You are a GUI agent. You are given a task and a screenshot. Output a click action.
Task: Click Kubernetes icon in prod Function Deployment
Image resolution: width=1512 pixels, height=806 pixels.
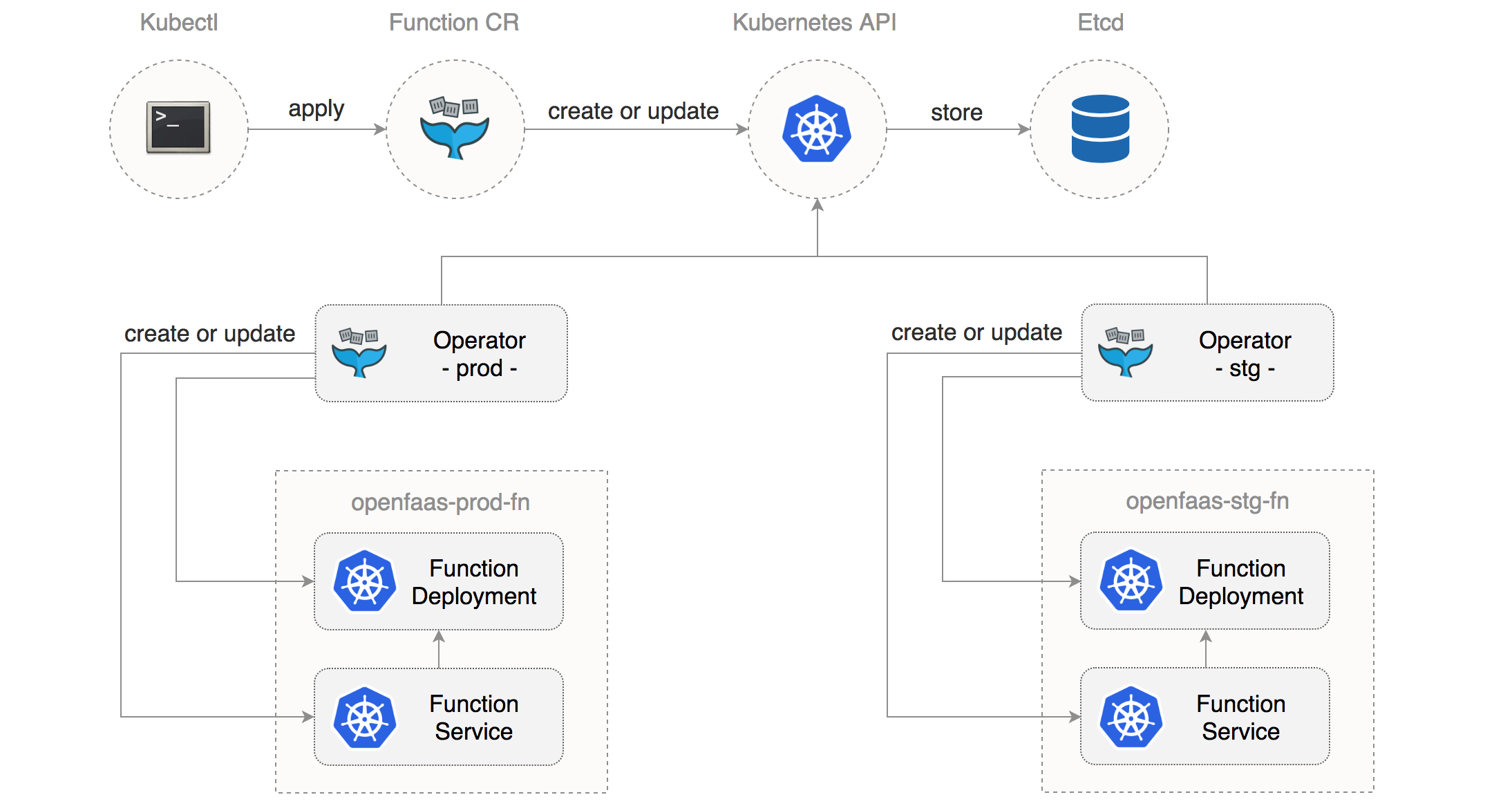click(x=364, y=581)
